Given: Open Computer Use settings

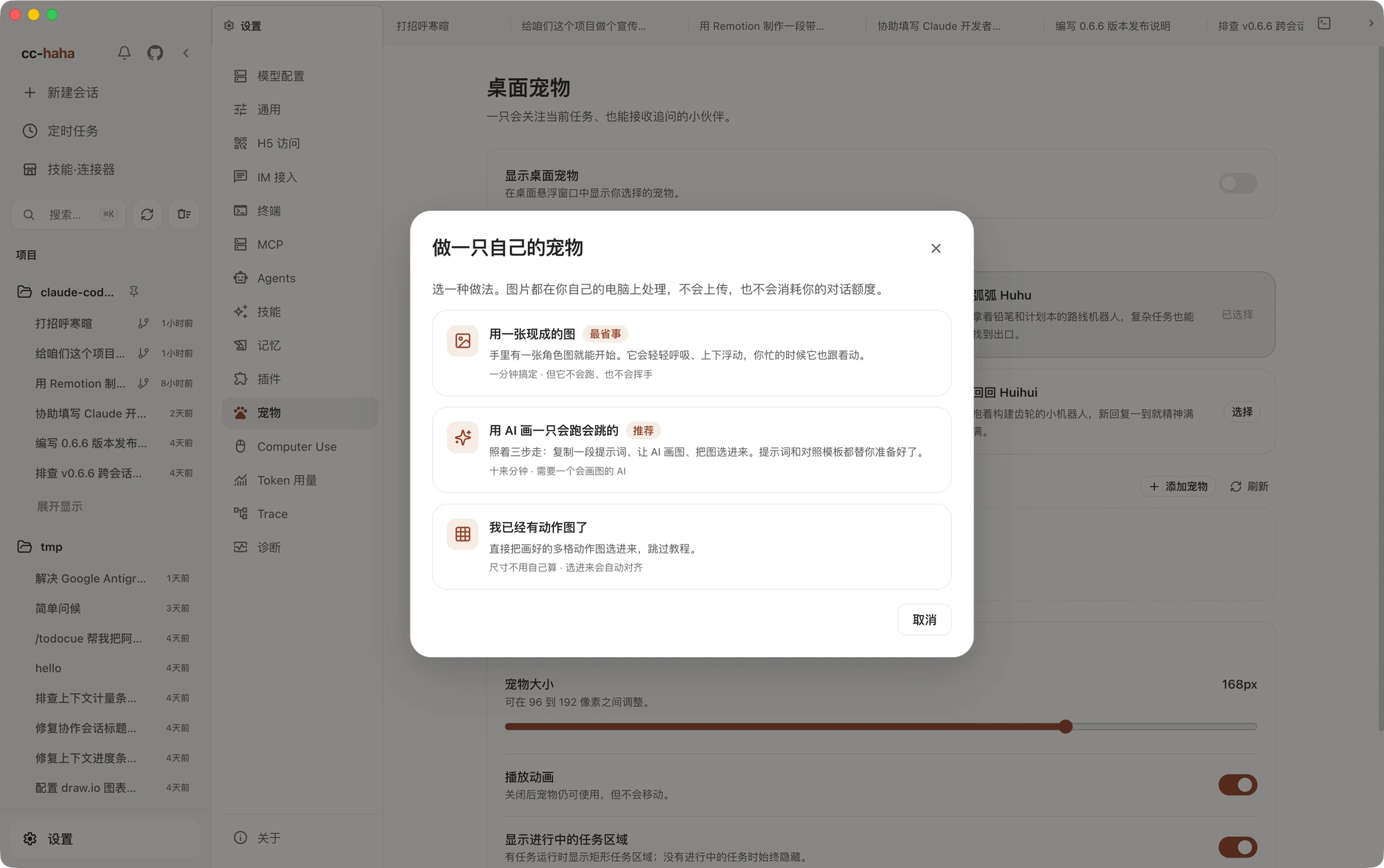Looking at the screenshot, I should click(300, 447).
